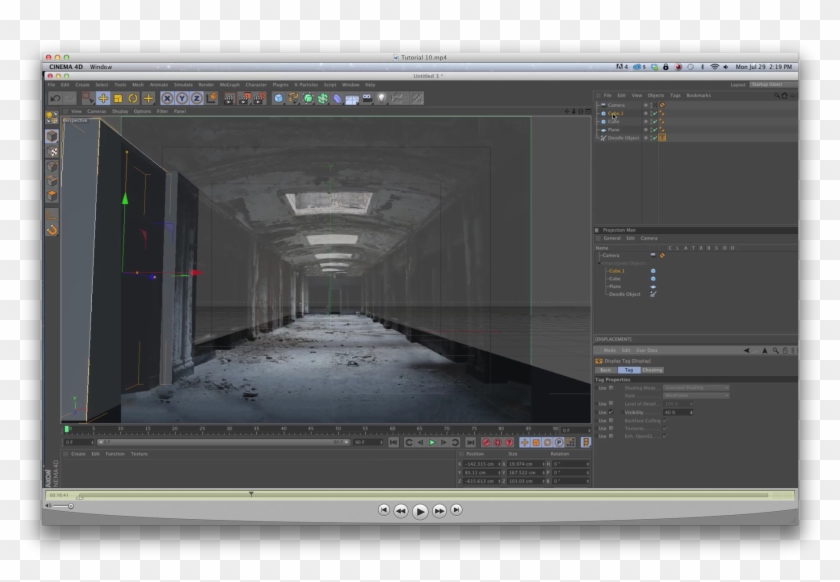
Task: Open the MoGraph menu
Action: [229, 85]
